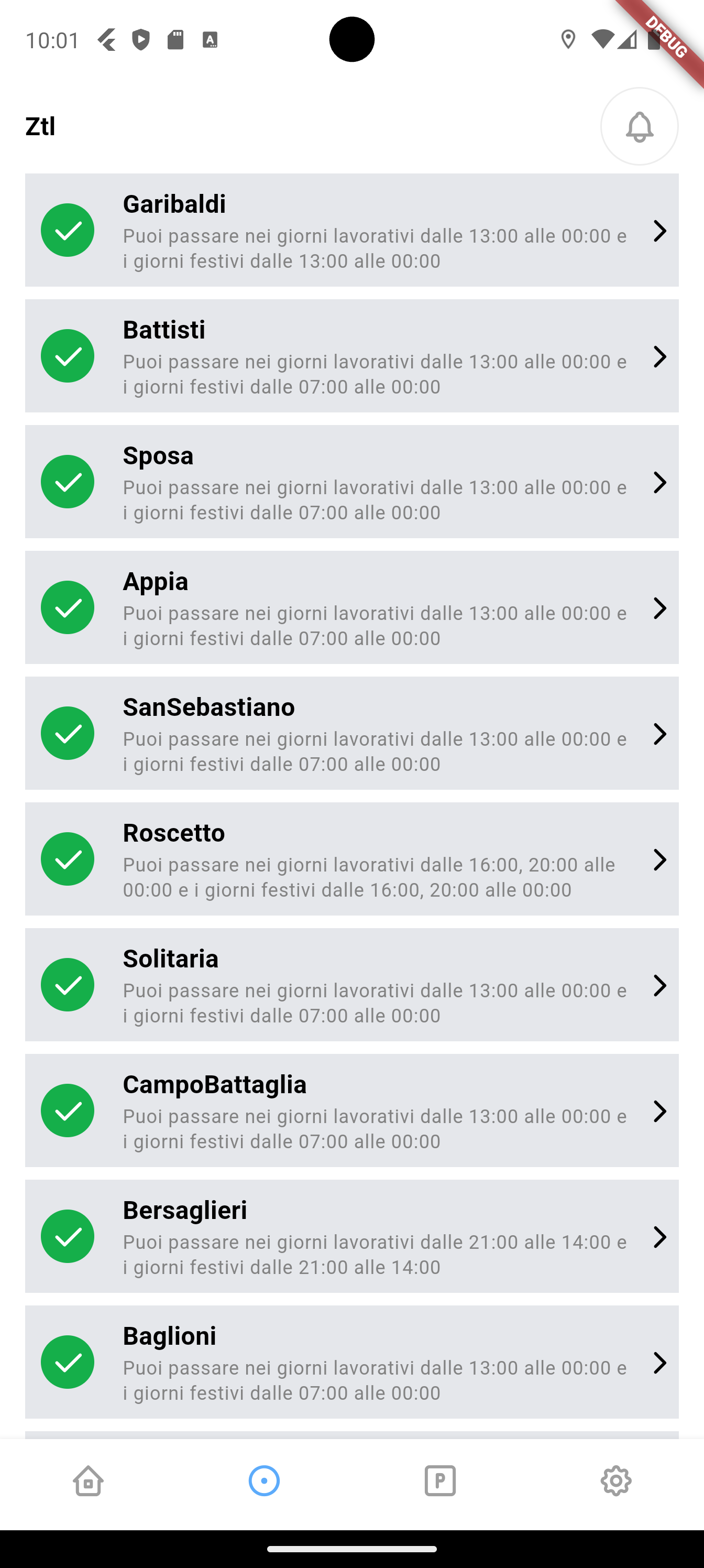
Task: Open the Settings gear tab
Action: 616,1480
